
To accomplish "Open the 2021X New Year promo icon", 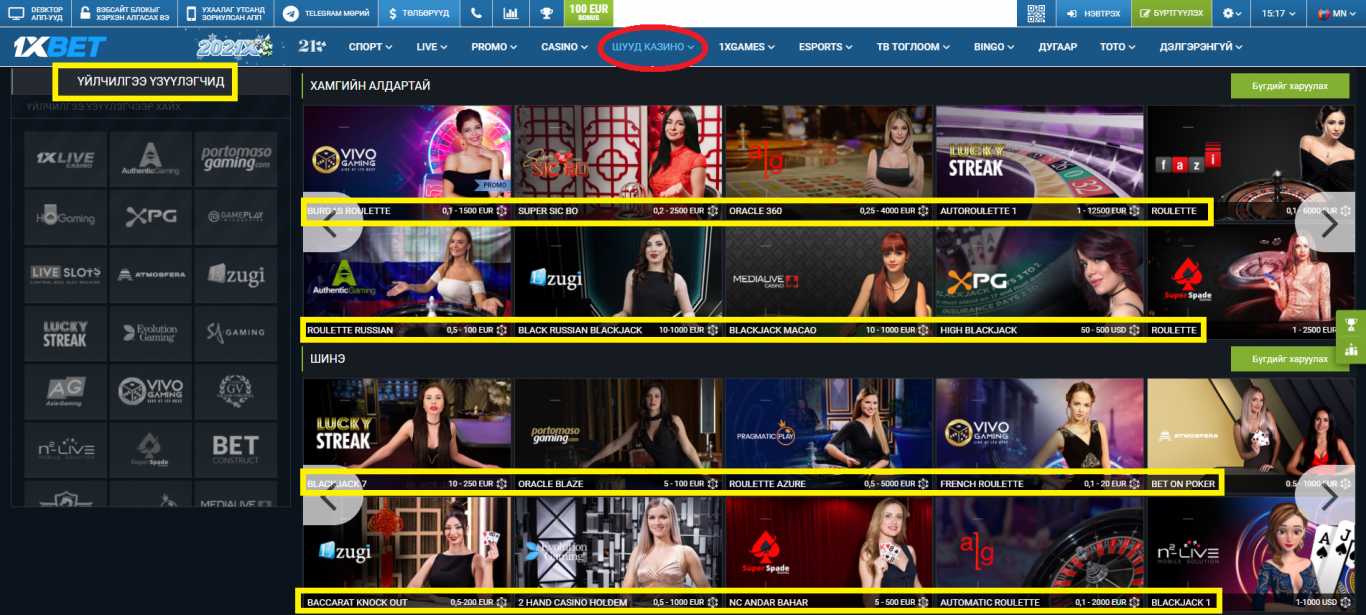I will coord(235,46).
